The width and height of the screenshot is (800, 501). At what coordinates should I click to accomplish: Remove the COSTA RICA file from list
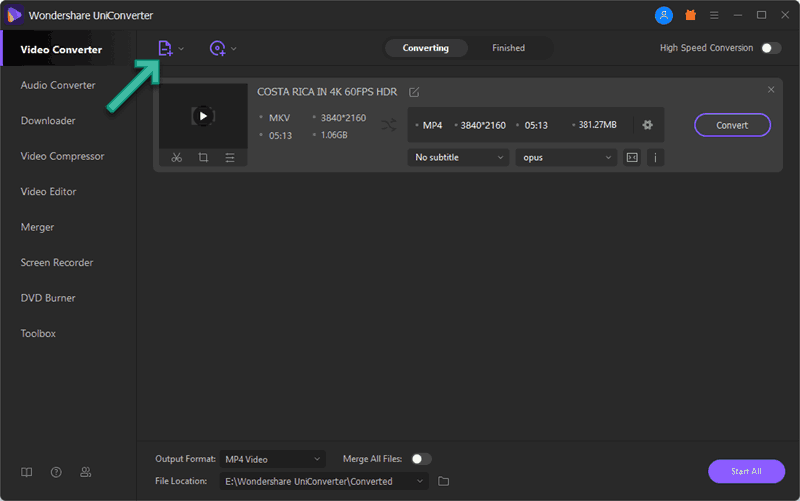tap(771, 90)
